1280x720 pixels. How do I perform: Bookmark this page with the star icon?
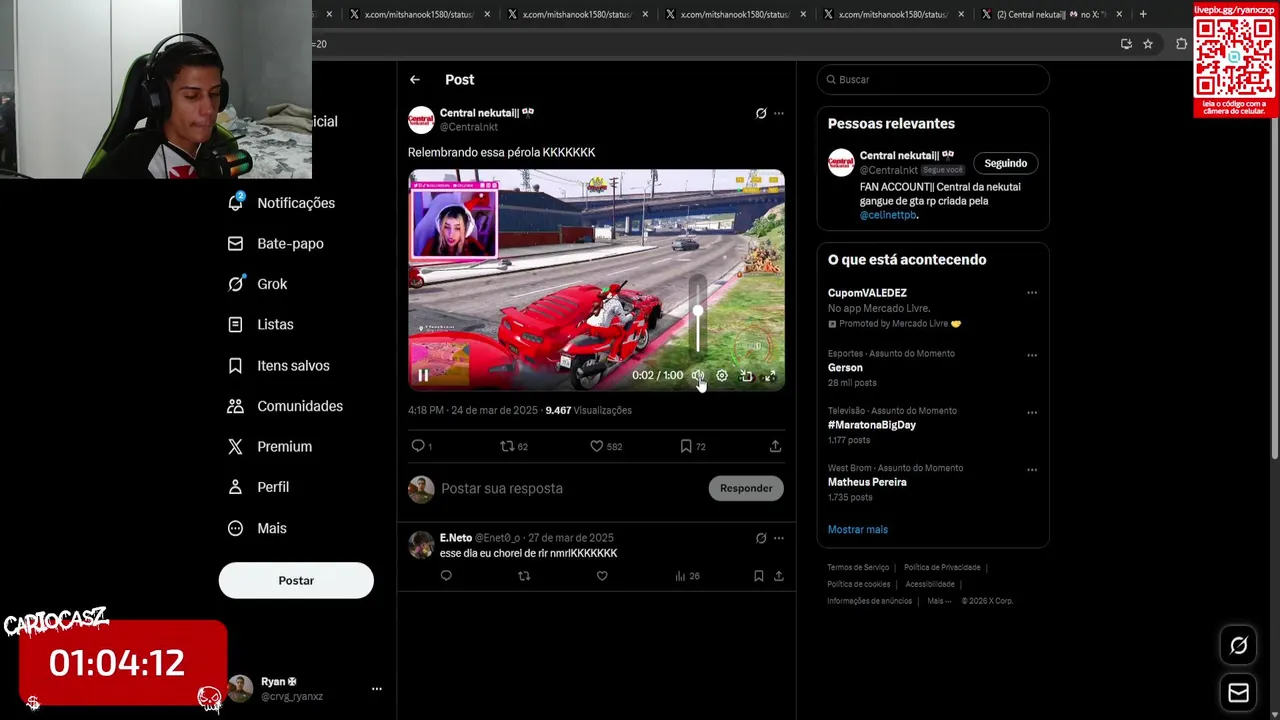pyautogui.click(x=1148, y=44)
